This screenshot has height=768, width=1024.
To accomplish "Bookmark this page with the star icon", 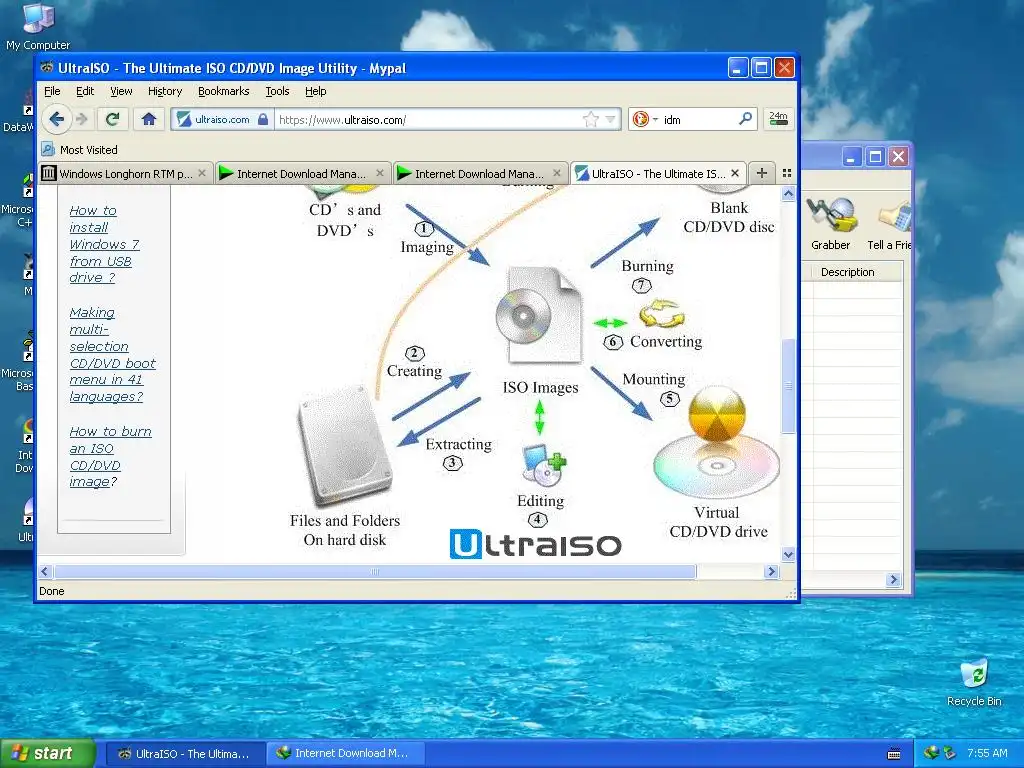I will [x=590, y=120].
